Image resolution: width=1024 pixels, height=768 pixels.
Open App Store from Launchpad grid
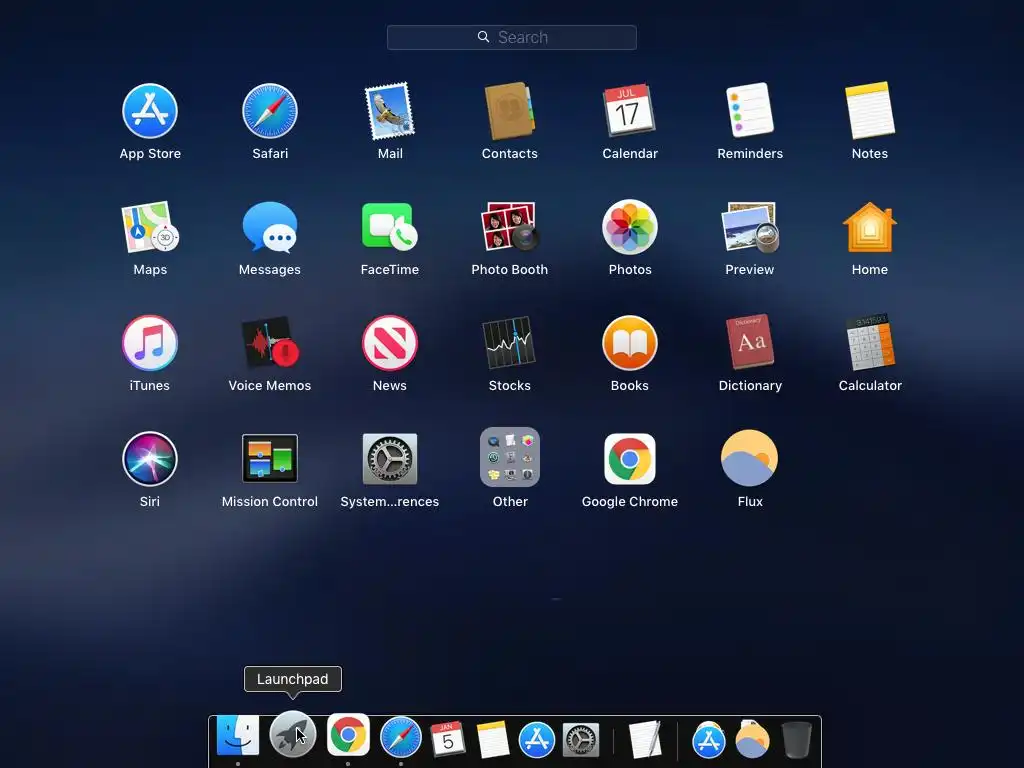click(x=150, y=111)
